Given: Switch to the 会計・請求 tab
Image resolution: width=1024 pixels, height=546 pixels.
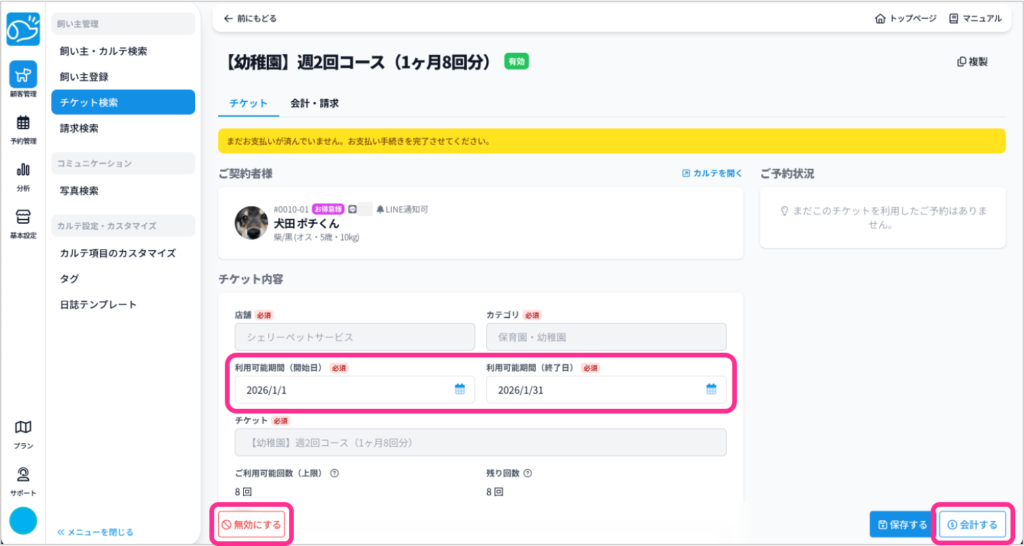Looking at the screenshot, I should pos(314,103).
